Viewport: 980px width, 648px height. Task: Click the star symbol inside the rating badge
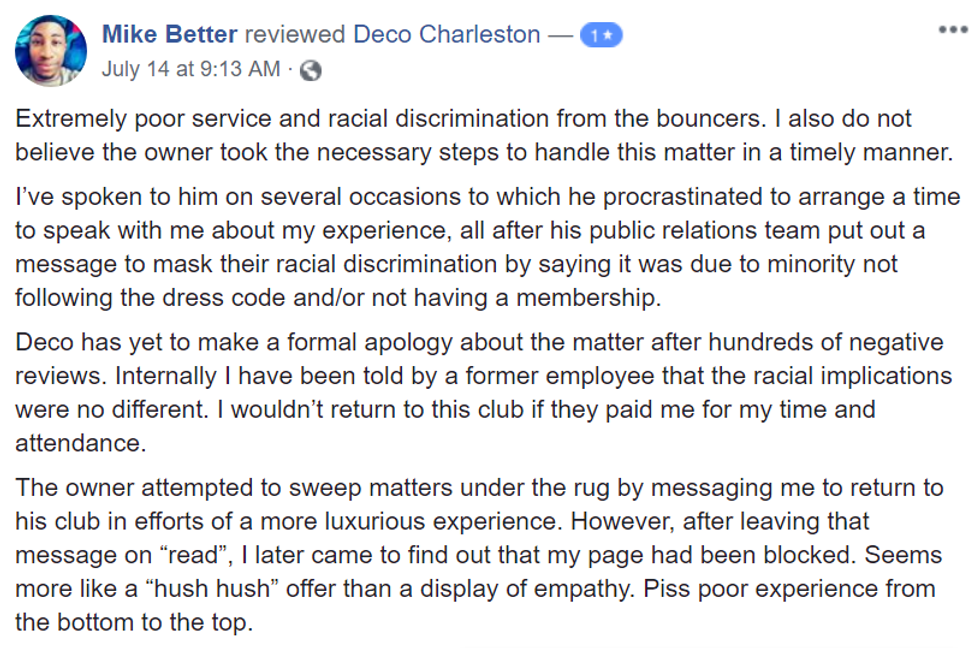point(607,35)
